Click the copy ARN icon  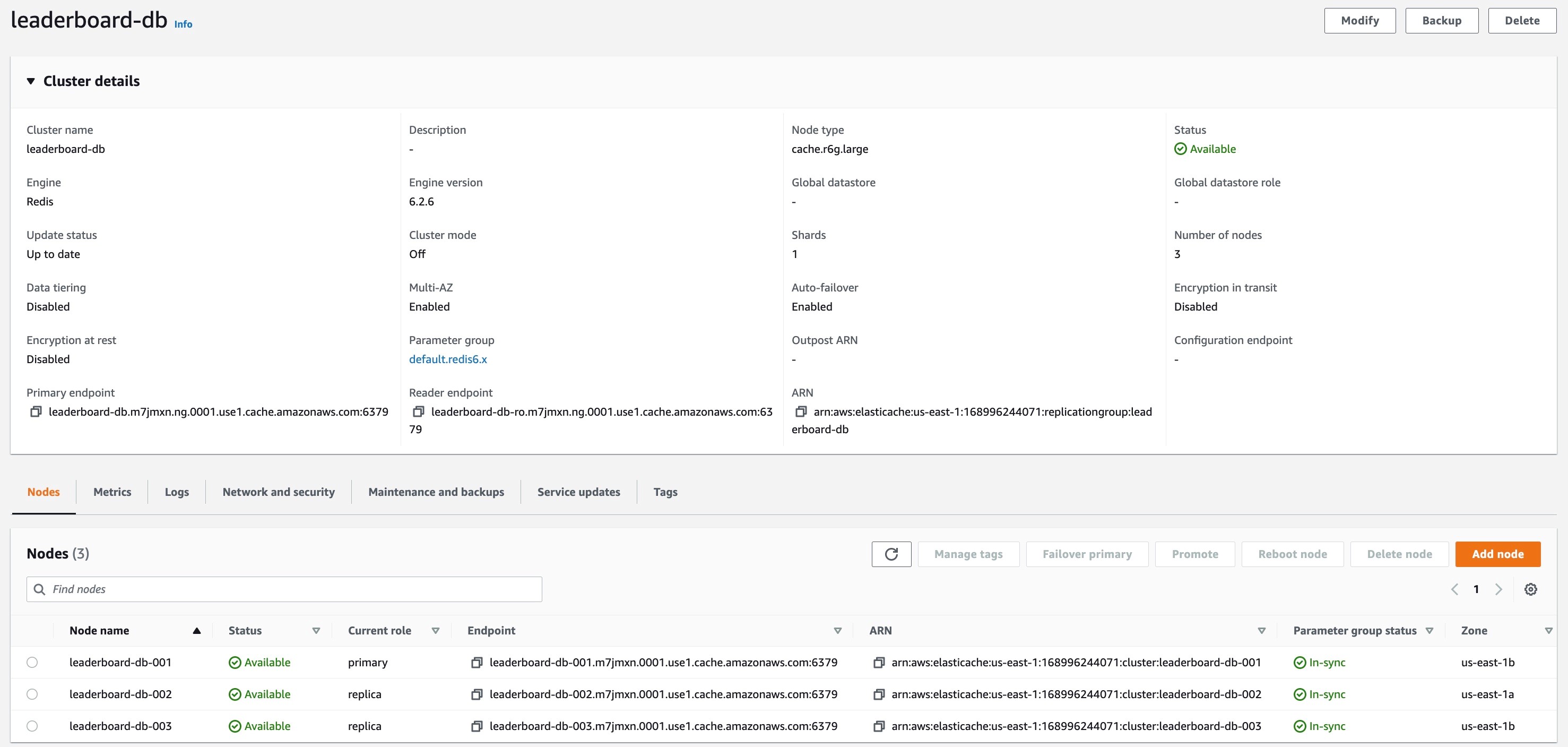point(800,411)
